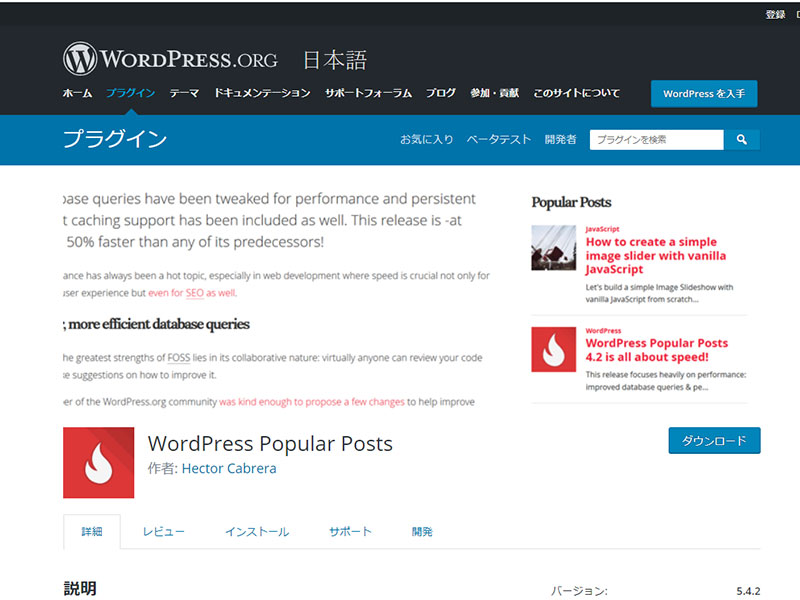Switch to the レビュー tab
The width and height of the screenshot is (800, 600).
pyautogui.click(x=163, y=532)
